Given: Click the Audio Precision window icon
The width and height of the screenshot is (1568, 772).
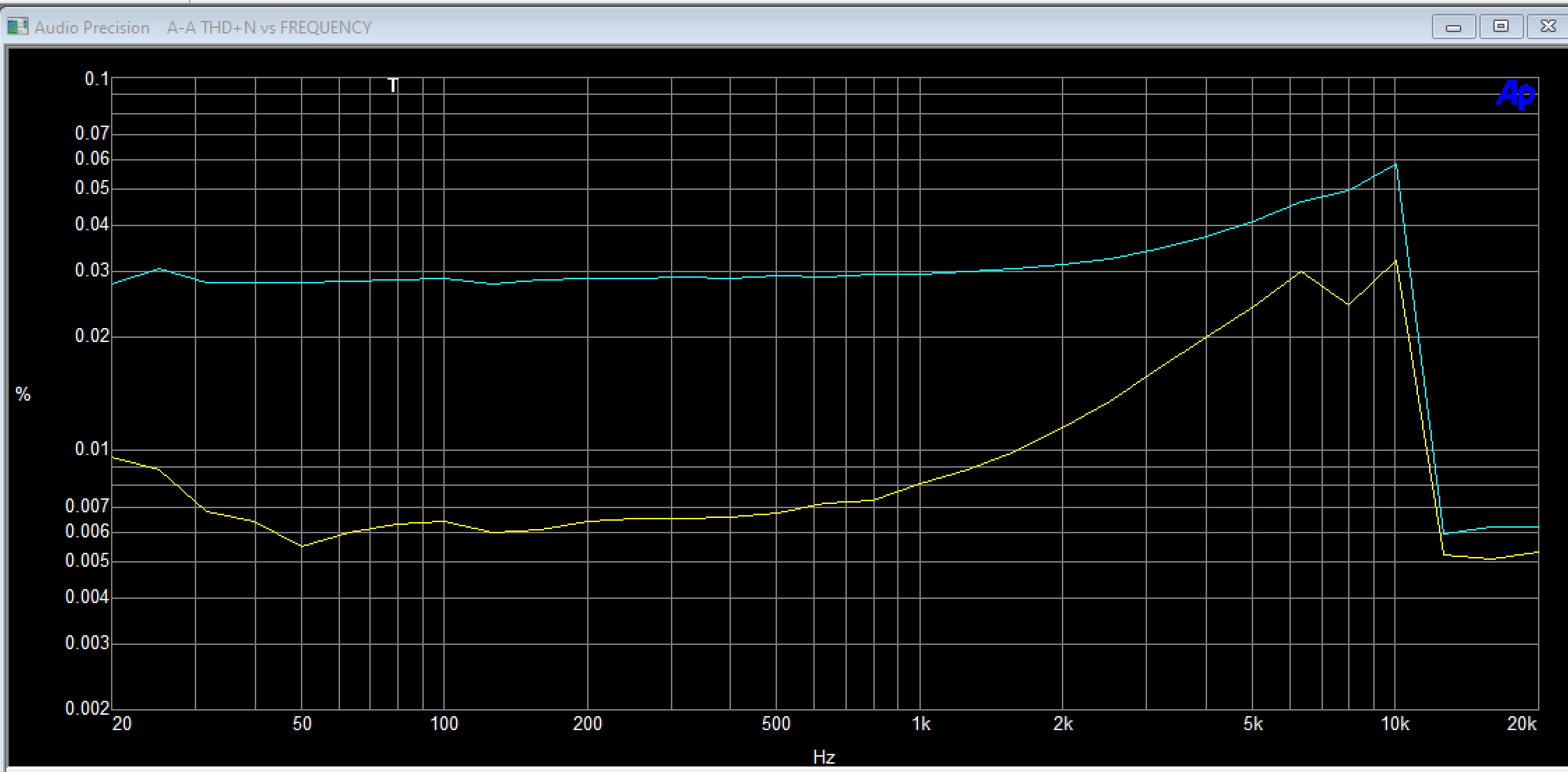Looking at the screenshot, I should coord(17,27).
